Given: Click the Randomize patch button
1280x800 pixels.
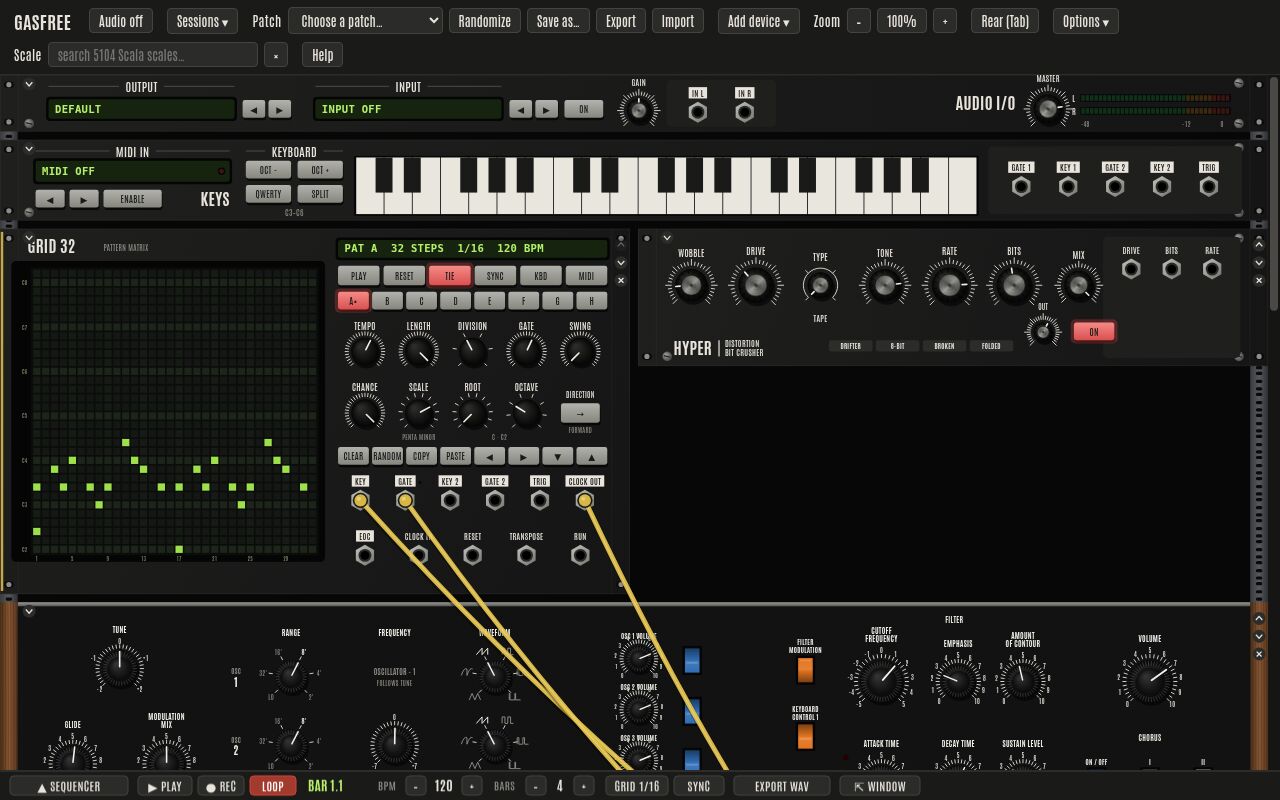Looking at the screenshot, I should 484,21.
